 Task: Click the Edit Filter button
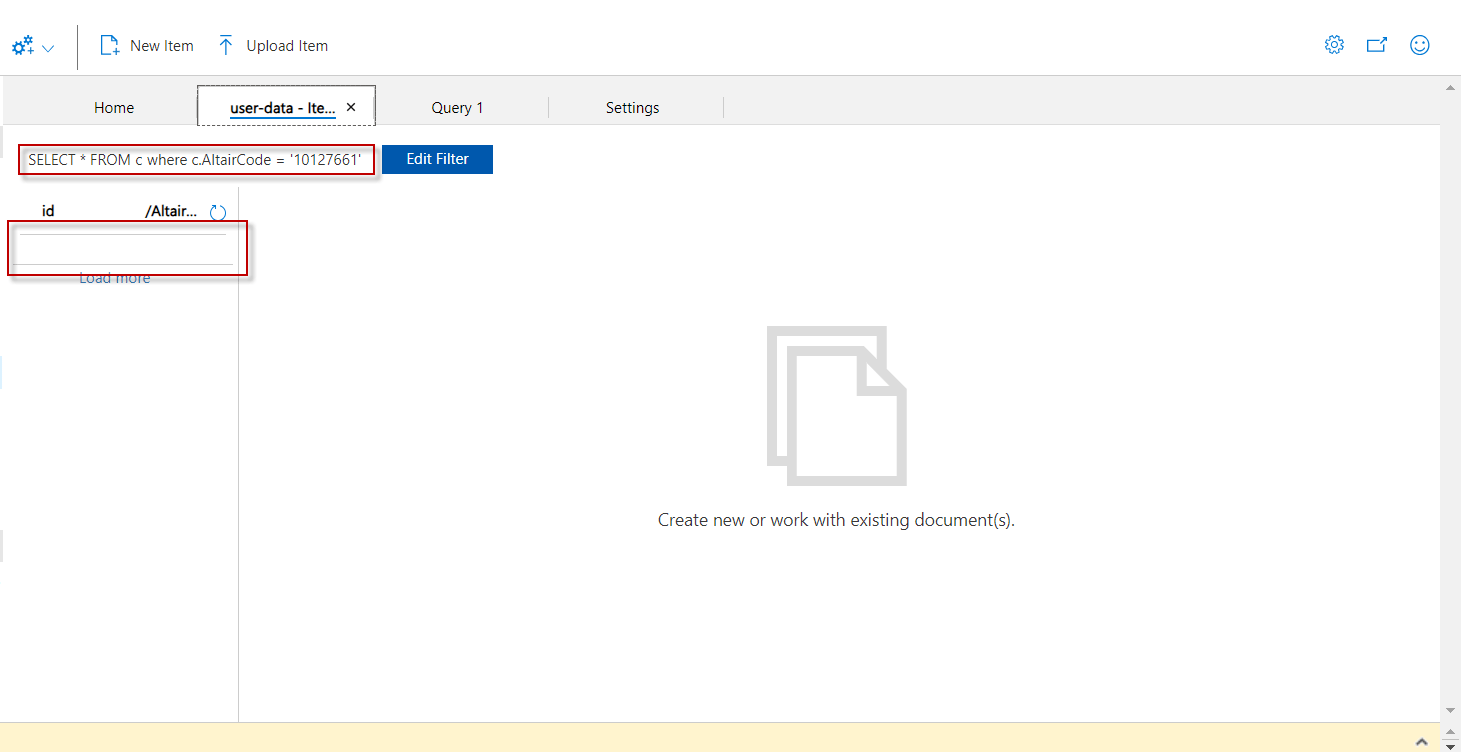click(437, 159)
